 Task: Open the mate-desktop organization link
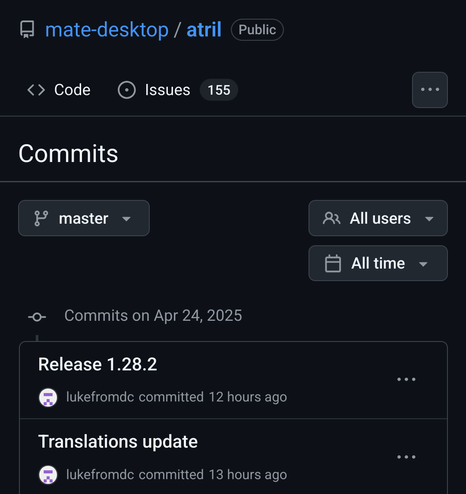[107, 30]
